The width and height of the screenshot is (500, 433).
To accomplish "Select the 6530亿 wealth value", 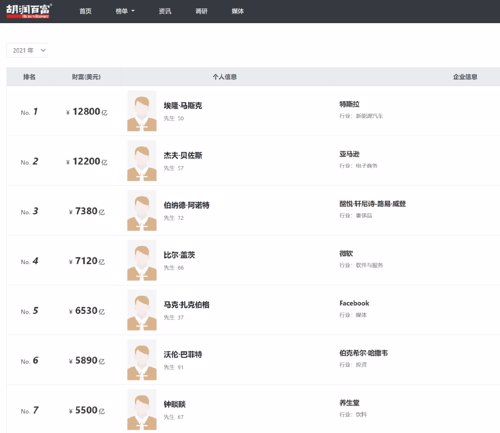I will pyautogui.click(x=87, y=311).
